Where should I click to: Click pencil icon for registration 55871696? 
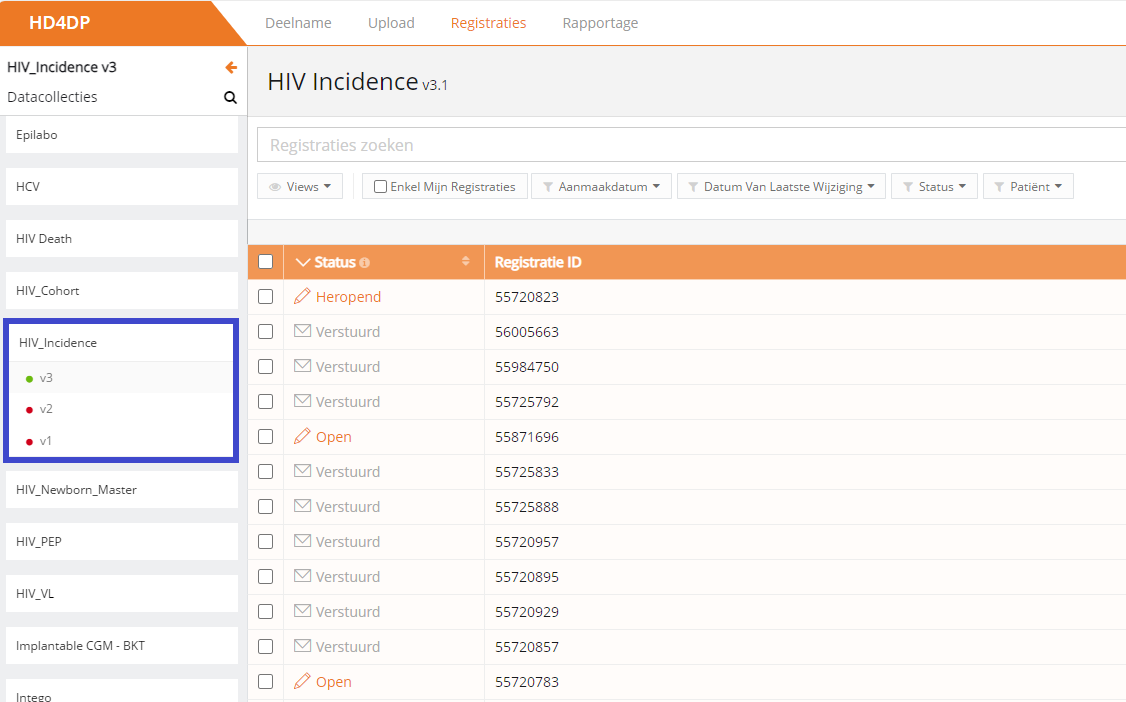click(x=302, y=437)
